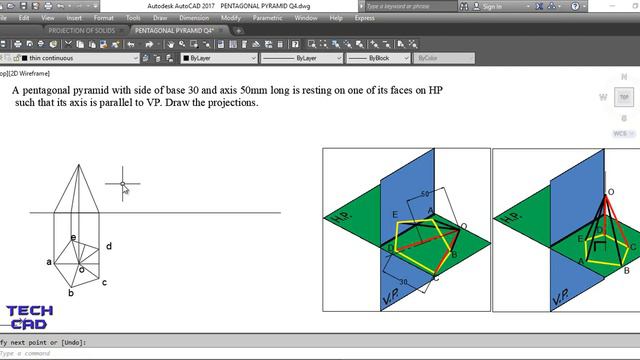Click the Zoom Scale icon

click(336, 44)
